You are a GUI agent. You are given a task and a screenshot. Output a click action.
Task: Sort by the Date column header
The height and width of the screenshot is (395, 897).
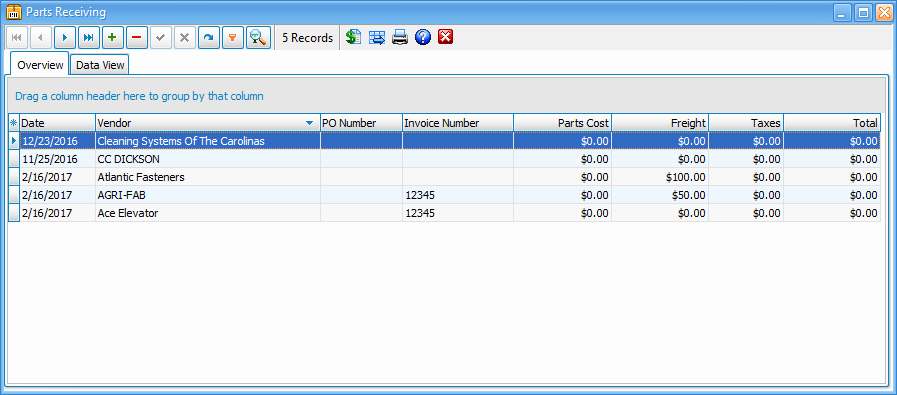(57, 123)
